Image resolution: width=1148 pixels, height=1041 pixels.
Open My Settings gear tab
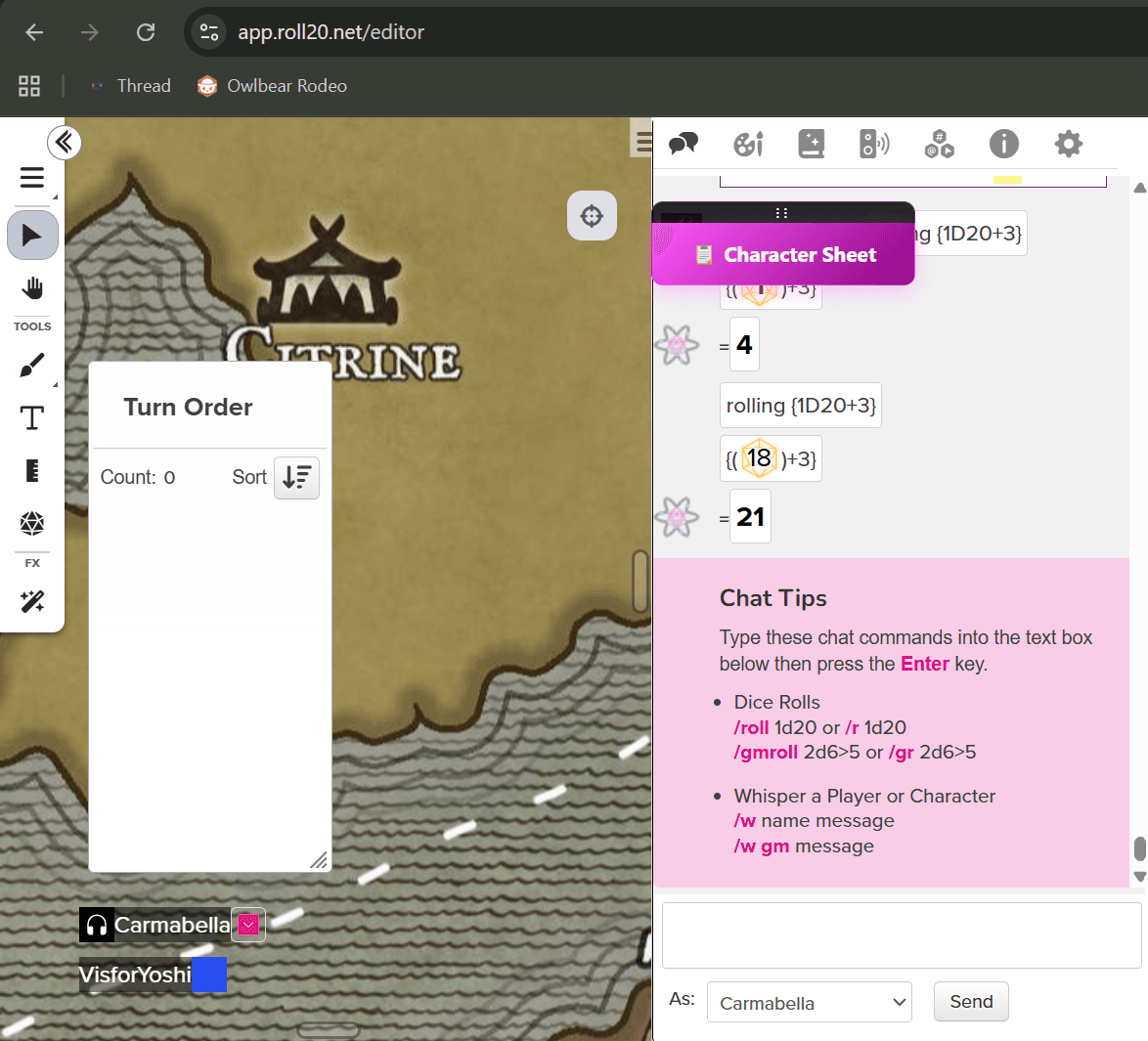coord(1068,144)
